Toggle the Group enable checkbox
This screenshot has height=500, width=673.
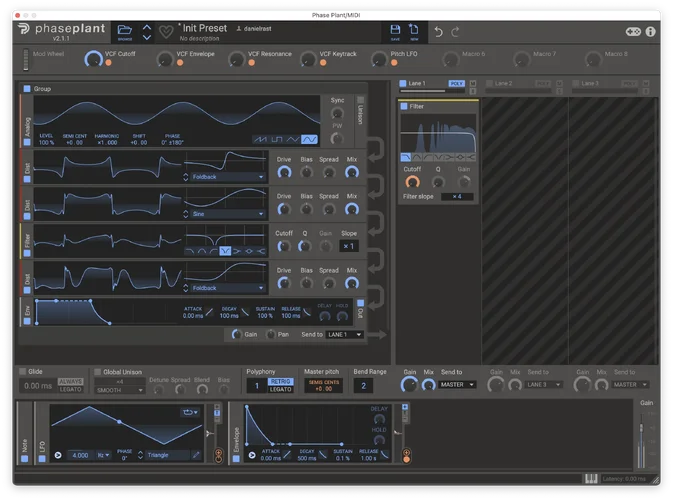pyautogui.click(x=28, y=89)
